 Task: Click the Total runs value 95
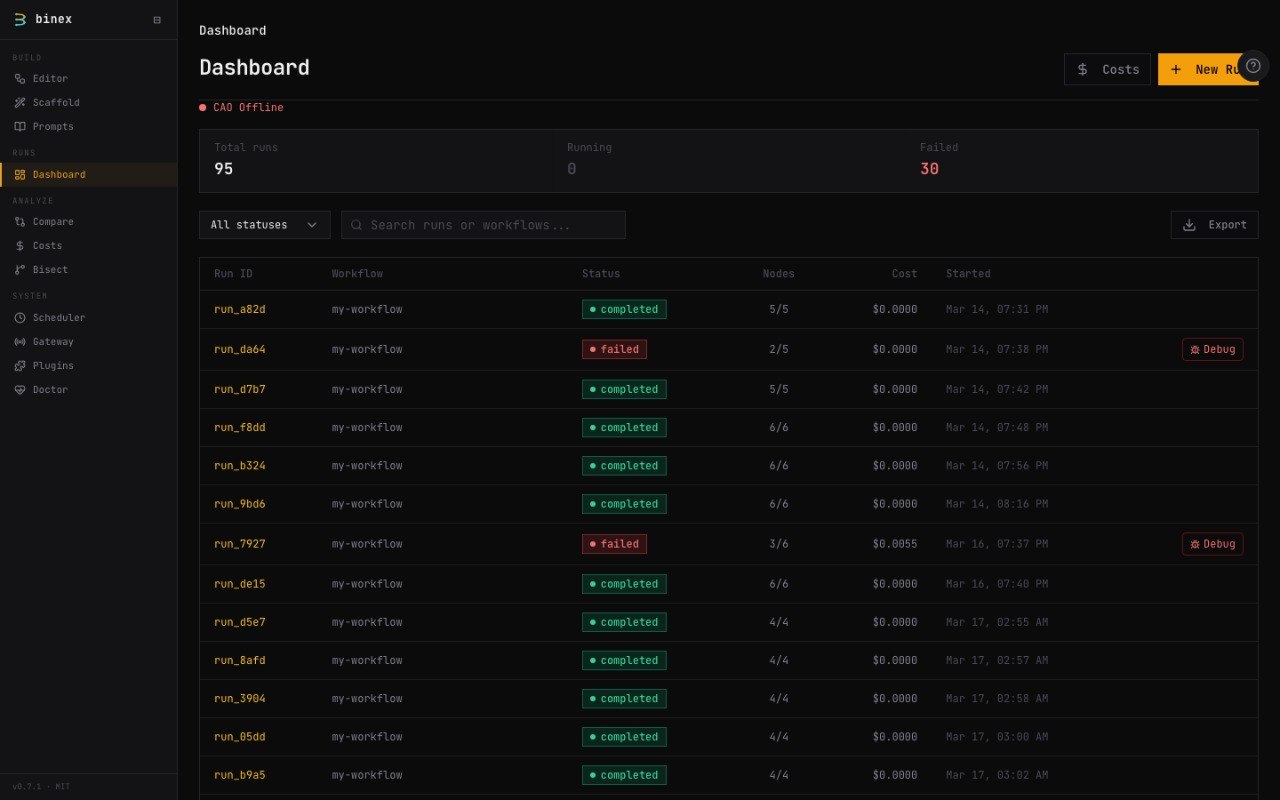(x=223, y=169)
